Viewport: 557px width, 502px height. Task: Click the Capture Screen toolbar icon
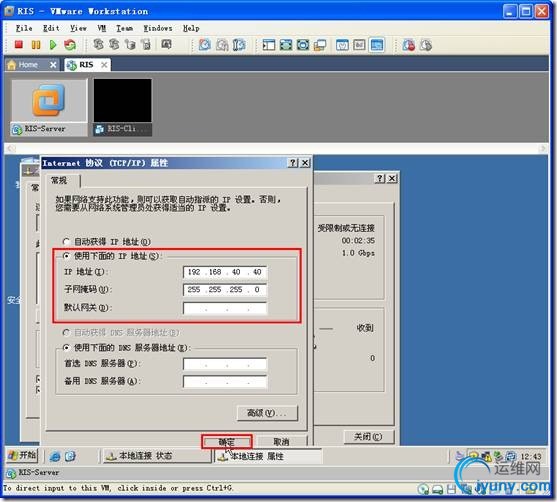coord(167,44)
